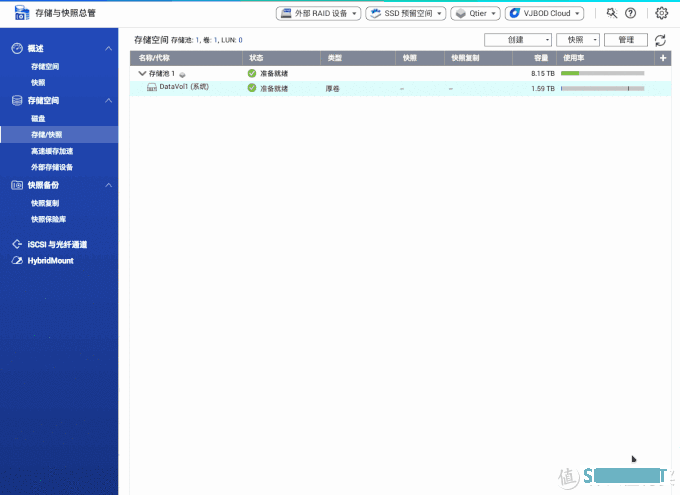Image resolution: width=680 pixels, height=495 pixels.
Task: Collapse the 存储空间 sidebar section chevron
Action: click(108, 101)
